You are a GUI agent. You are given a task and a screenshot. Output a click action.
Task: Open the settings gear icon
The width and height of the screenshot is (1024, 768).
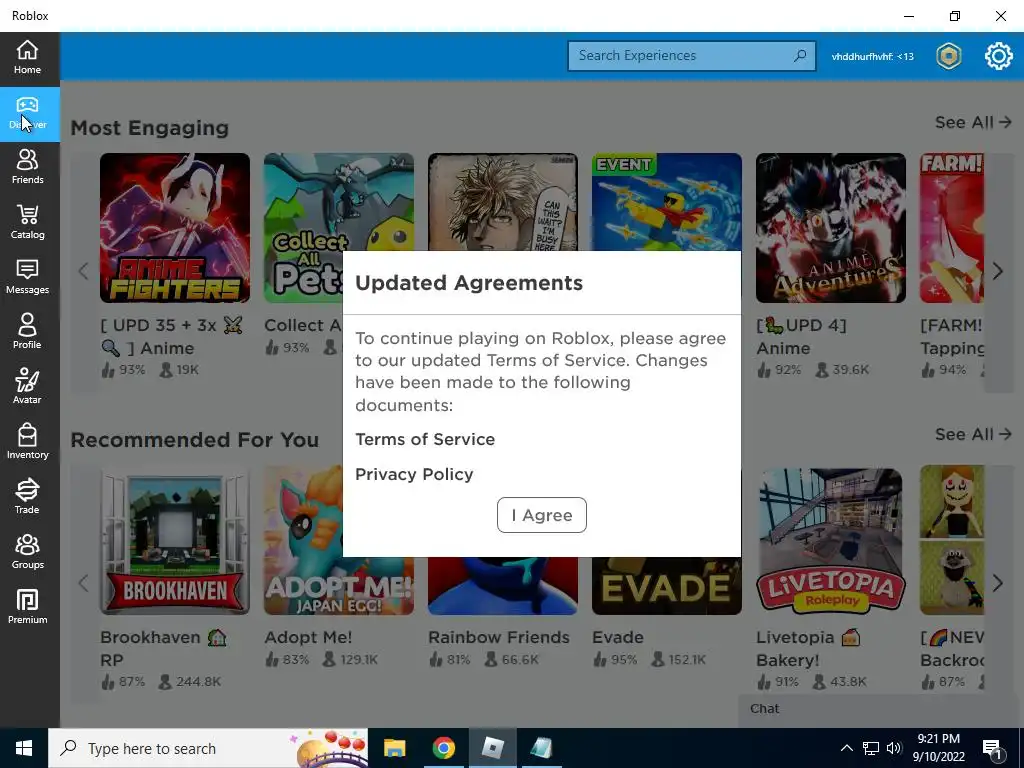999,56
